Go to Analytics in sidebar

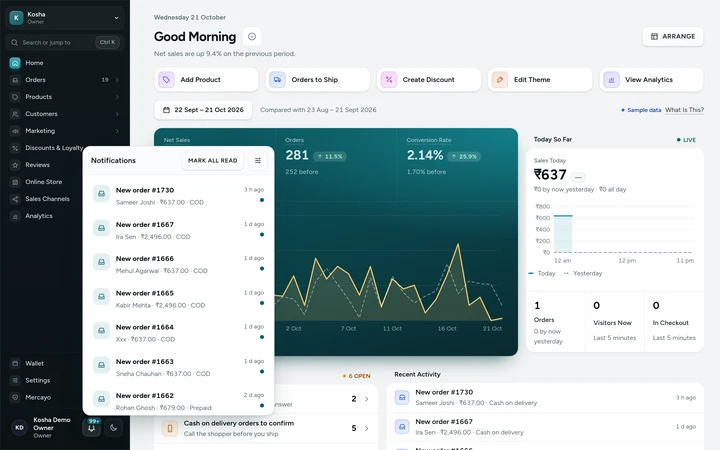point(39,216)
